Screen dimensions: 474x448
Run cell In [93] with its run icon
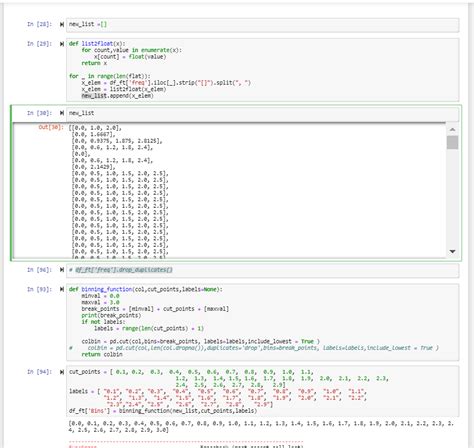coord(62,289)
